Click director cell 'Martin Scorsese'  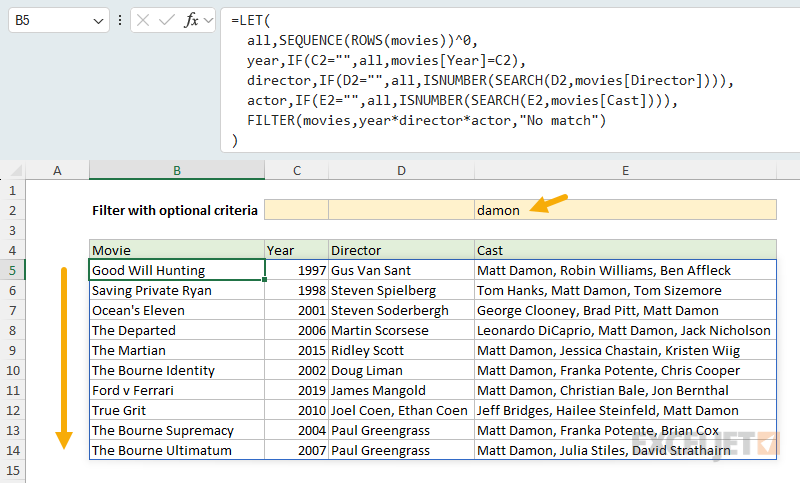point(401,330)
